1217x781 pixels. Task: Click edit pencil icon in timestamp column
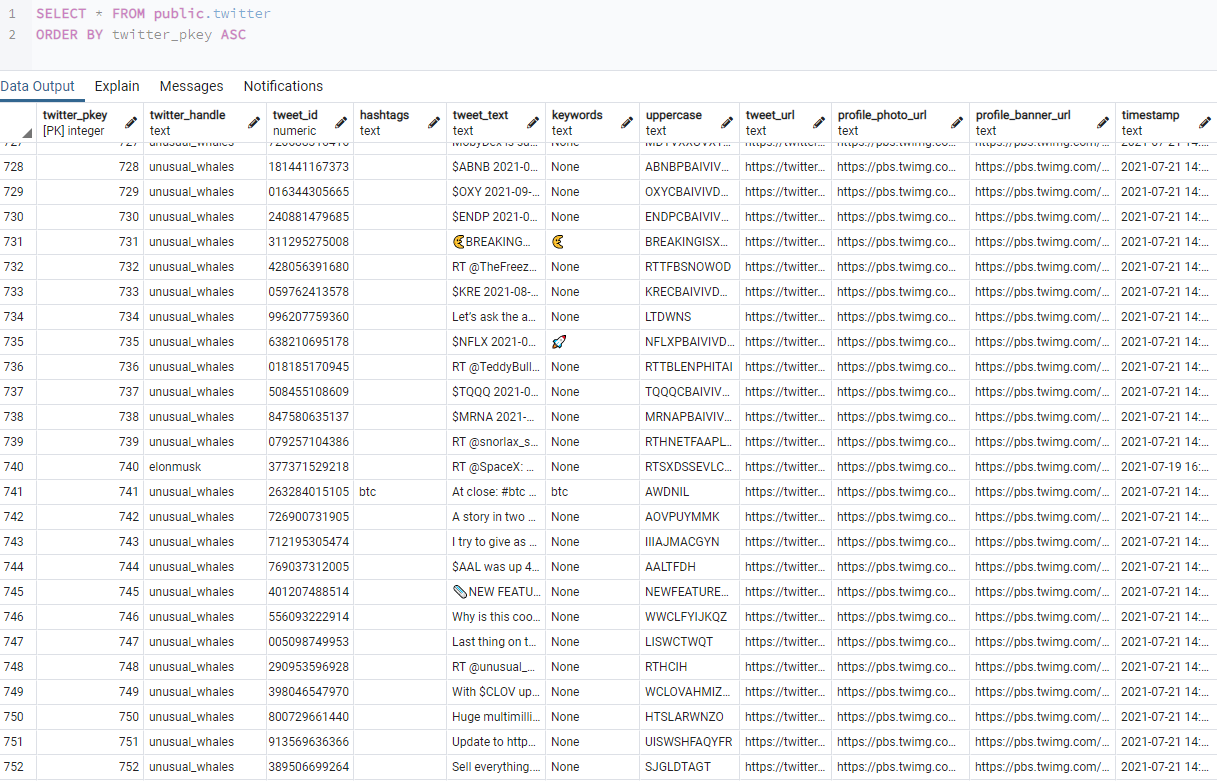point(1206,123)
